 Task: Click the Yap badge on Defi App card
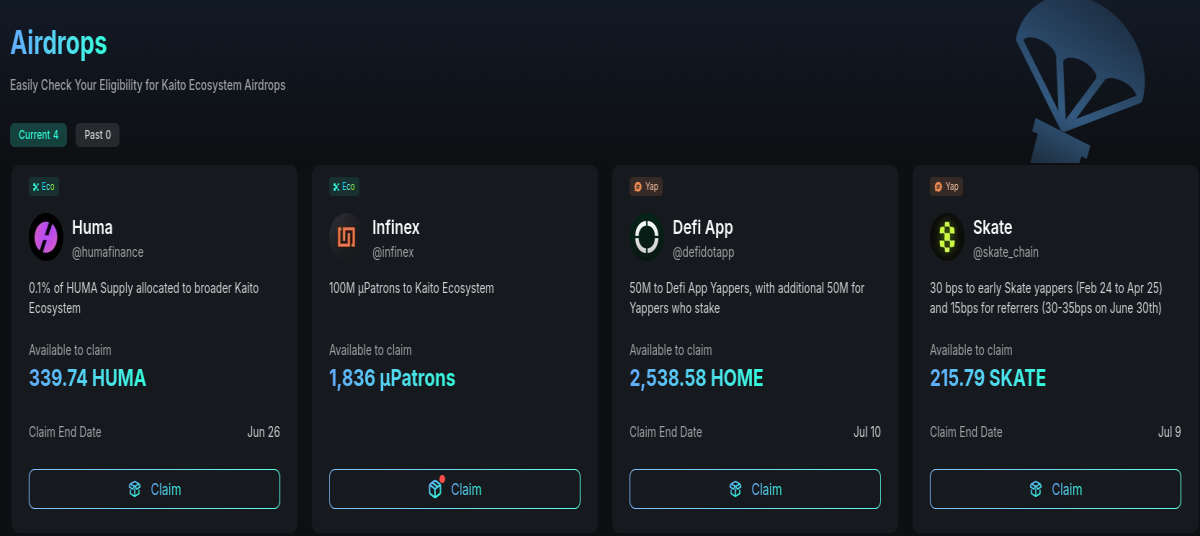[646, 186]
